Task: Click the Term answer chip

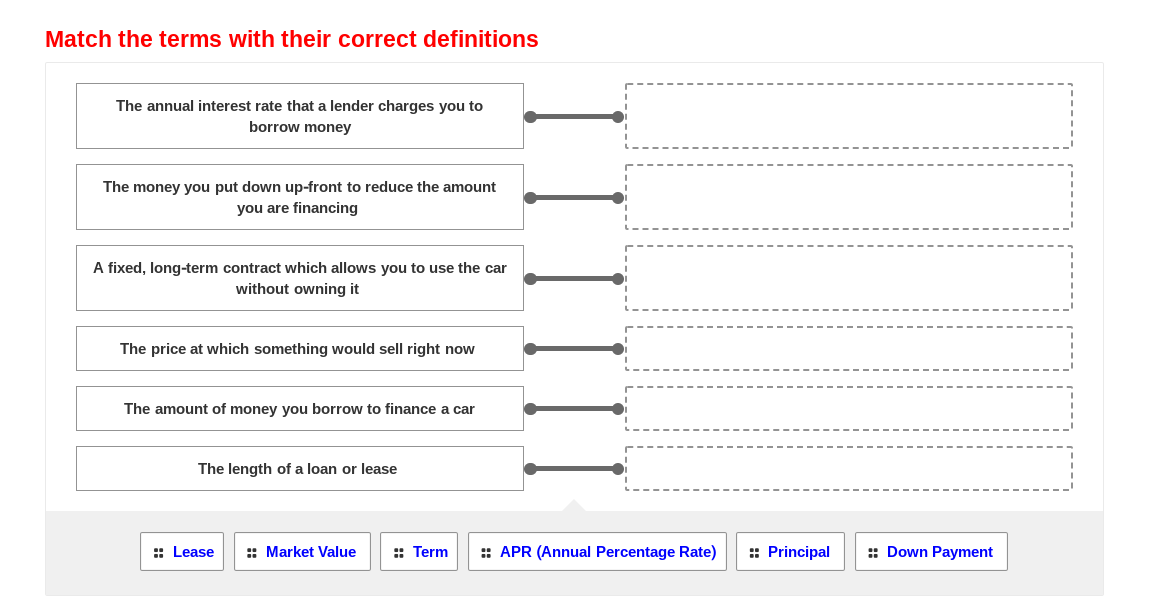Action: 419,551
